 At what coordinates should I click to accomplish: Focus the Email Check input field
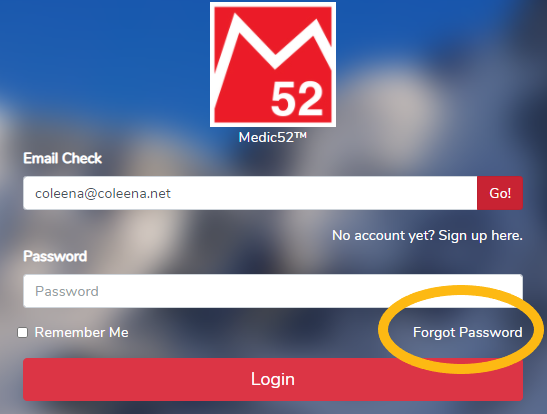tap(250, 193)
